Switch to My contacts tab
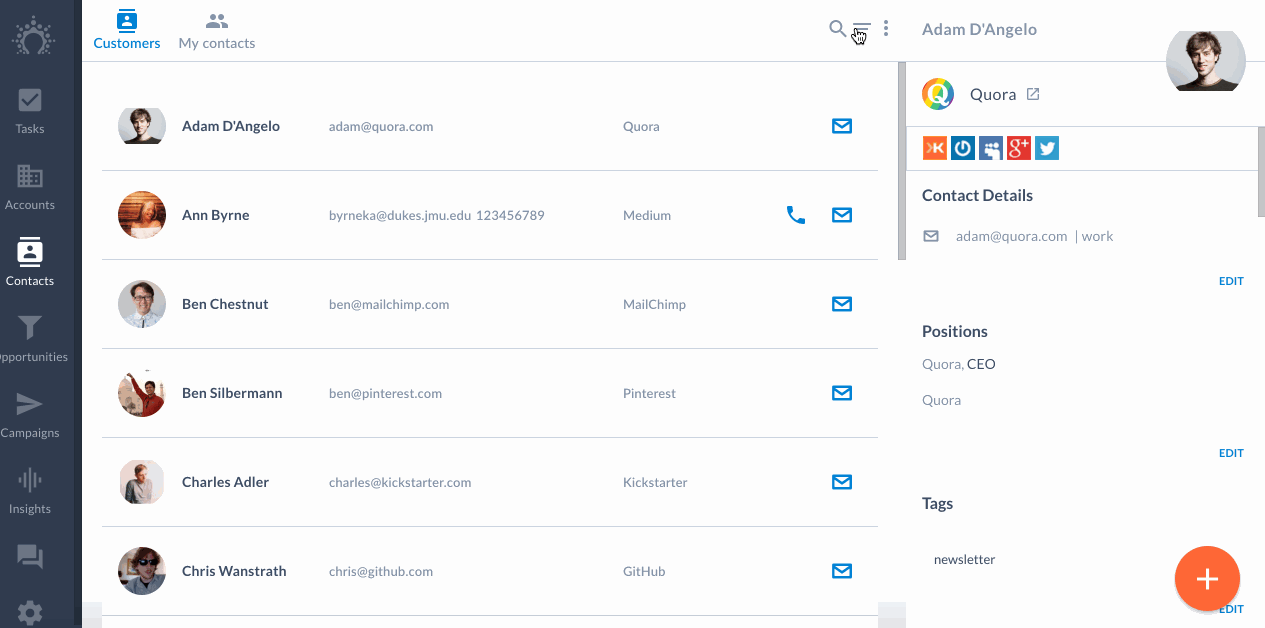The width and height of the screenshot is (1265, 628). click(217, 31)
